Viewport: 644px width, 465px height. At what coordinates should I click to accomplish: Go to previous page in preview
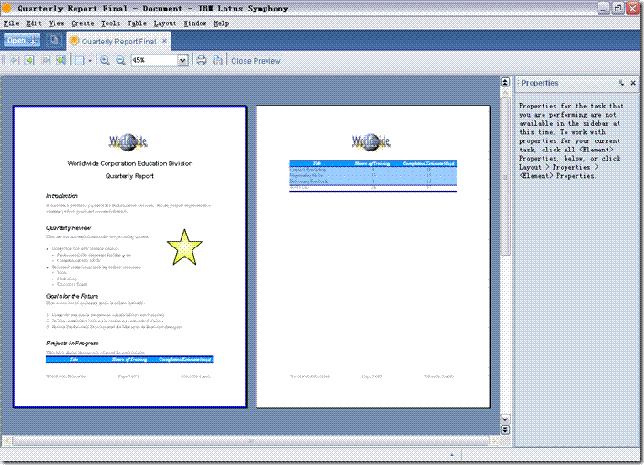30,61
